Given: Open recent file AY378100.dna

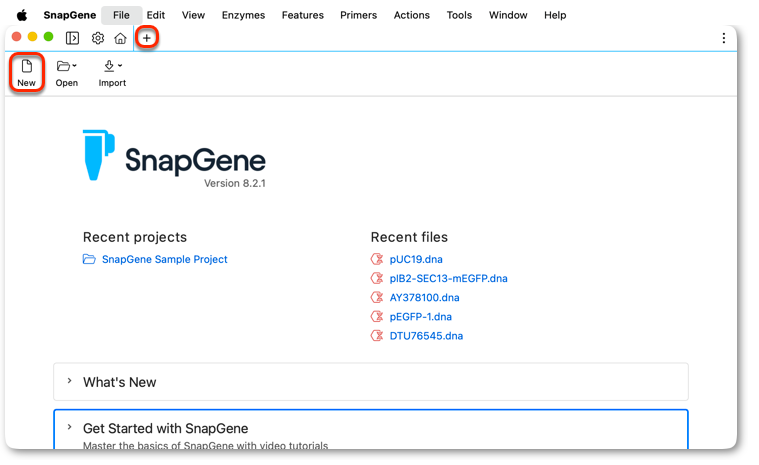Looking at the screenshot, I should tap(425, 298).
